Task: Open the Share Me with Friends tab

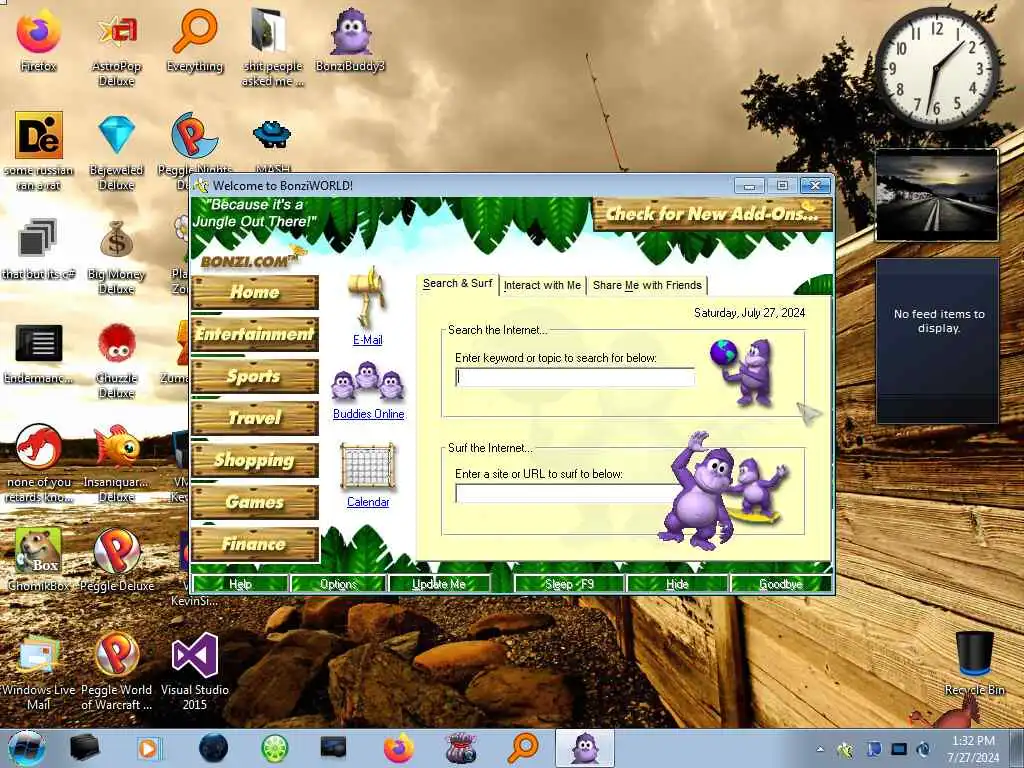Action: 647,285
